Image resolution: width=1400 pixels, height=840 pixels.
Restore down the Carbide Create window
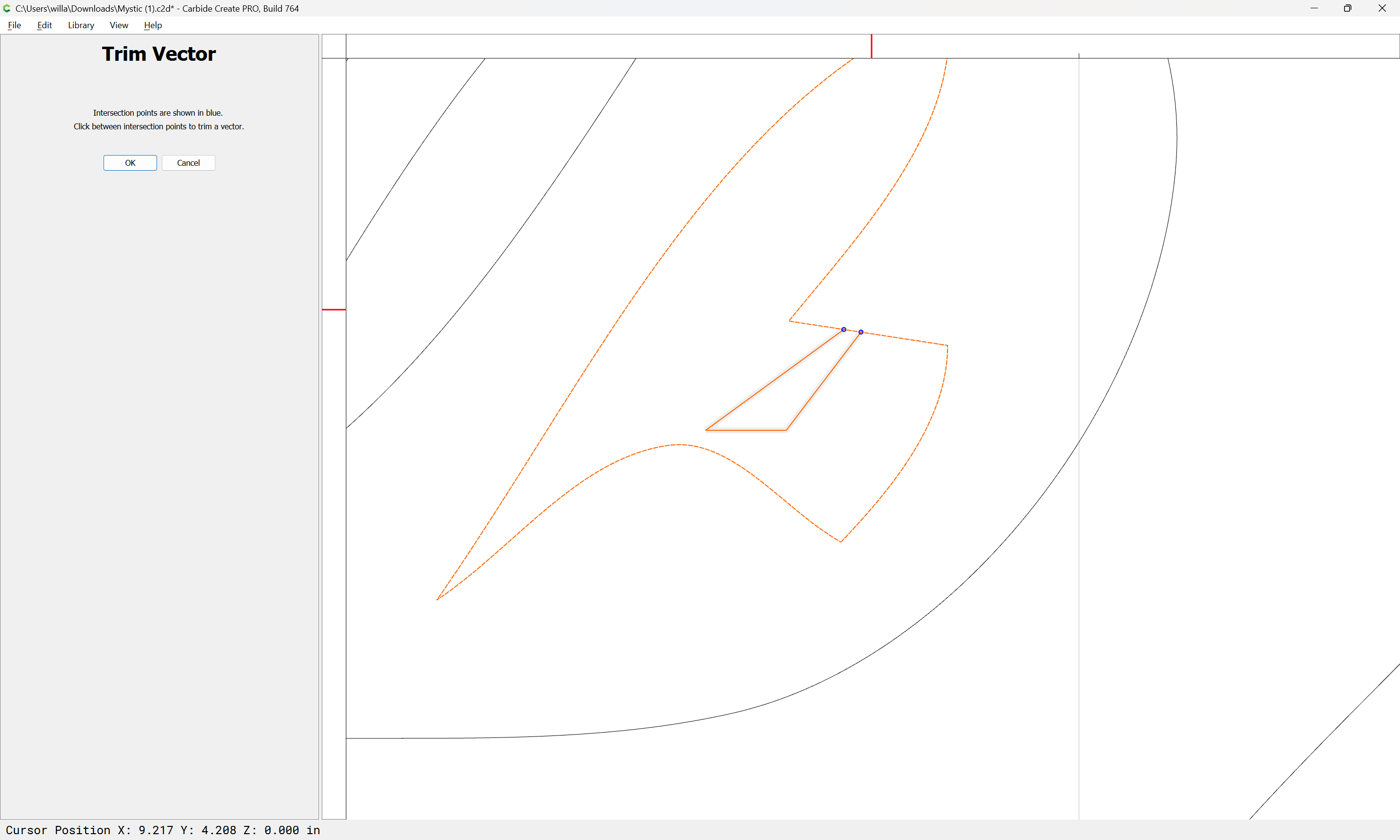1347,8
